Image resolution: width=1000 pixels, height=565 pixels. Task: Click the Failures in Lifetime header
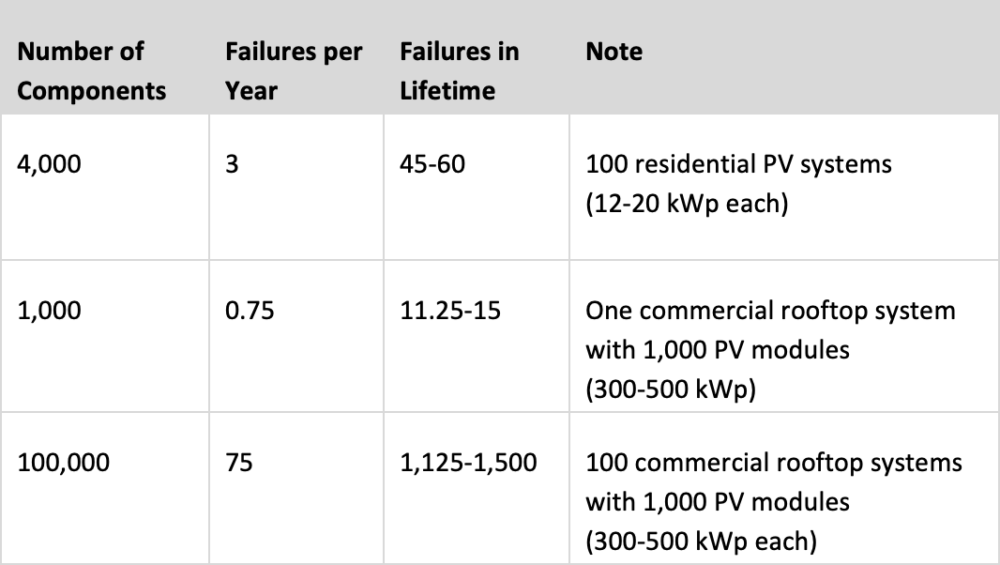[x=459, y=71]
